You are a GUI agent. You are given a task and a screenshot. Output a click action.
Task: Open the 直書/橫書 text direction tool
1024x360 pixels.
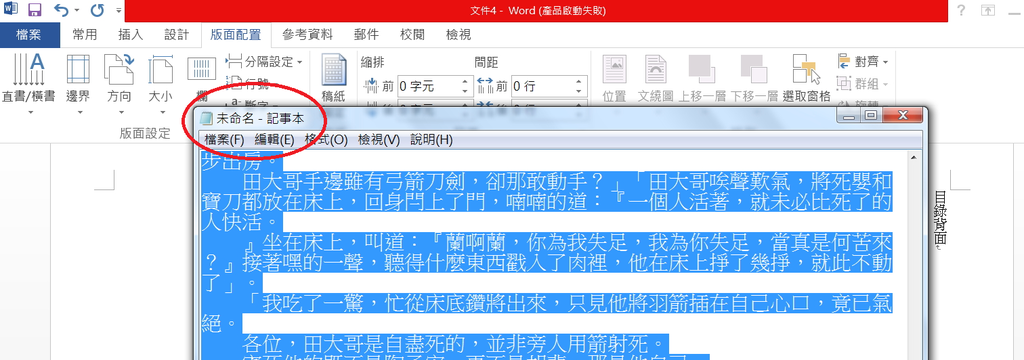point(29,84)
